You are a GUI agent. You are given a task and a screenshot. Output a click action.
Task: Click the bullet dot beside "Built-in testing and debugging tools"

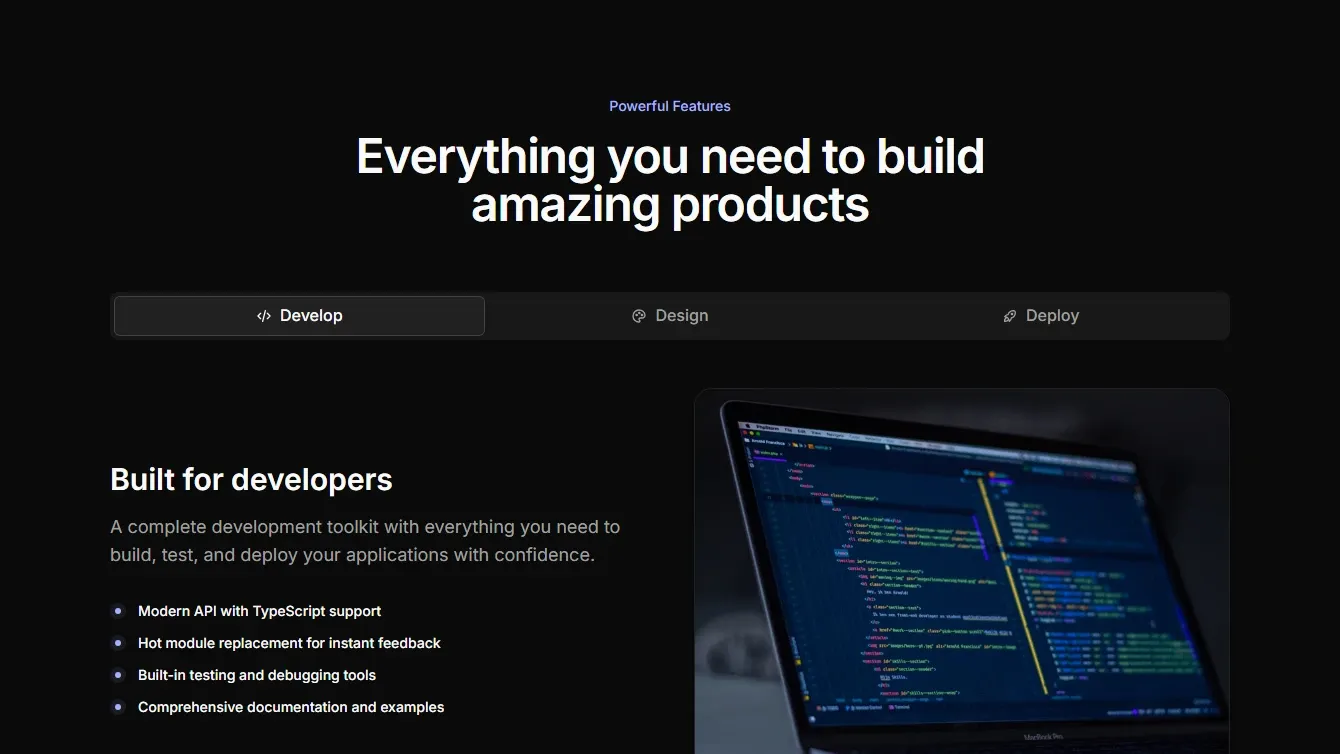click(119, 675)
